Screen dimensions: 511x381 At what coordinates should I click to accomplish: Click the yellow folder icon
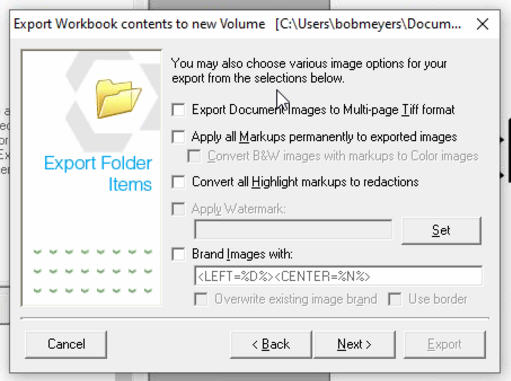118,99
